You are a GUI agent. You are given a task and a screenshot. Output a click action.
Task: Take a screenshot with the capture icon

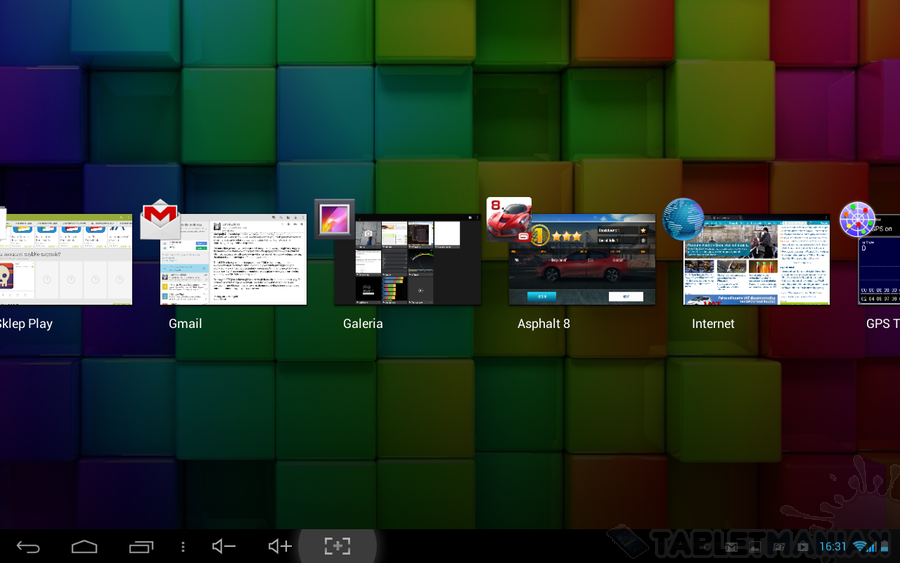tap(337, 546)
